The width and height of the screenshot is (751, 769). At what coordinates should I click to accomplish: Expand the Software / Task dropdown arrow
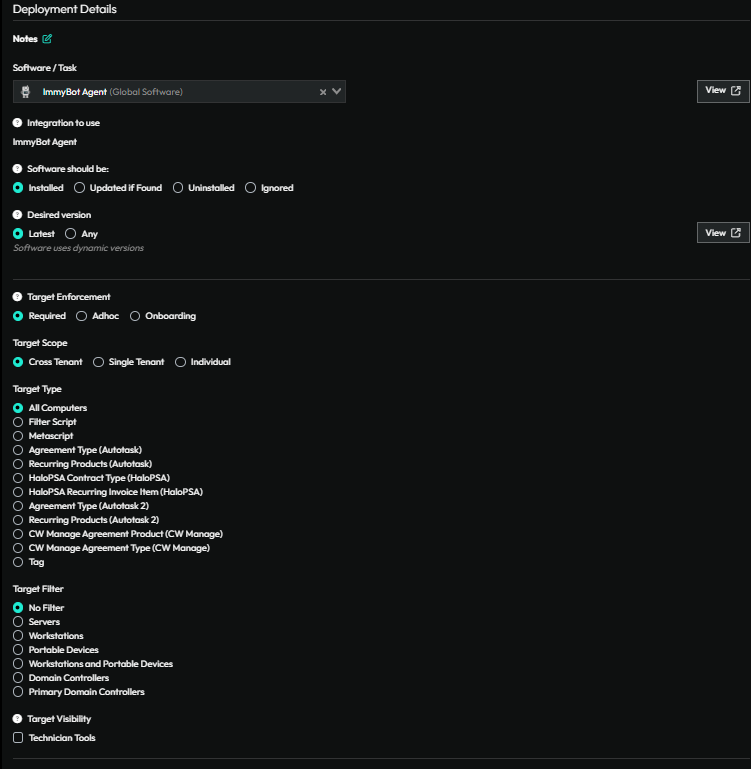[x=337, y=92]
